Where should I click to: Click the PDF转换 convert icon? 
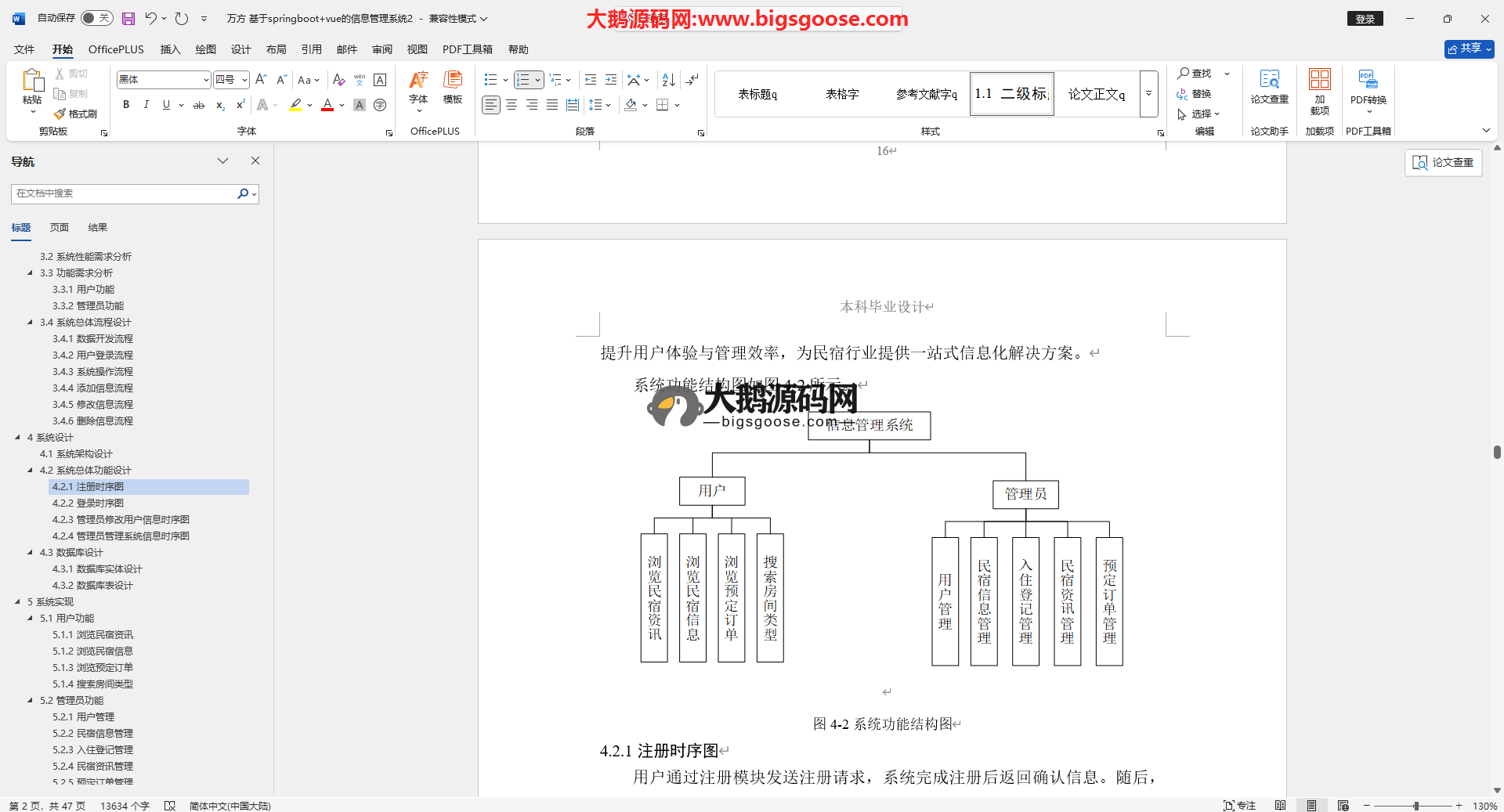click(1368, 86)
